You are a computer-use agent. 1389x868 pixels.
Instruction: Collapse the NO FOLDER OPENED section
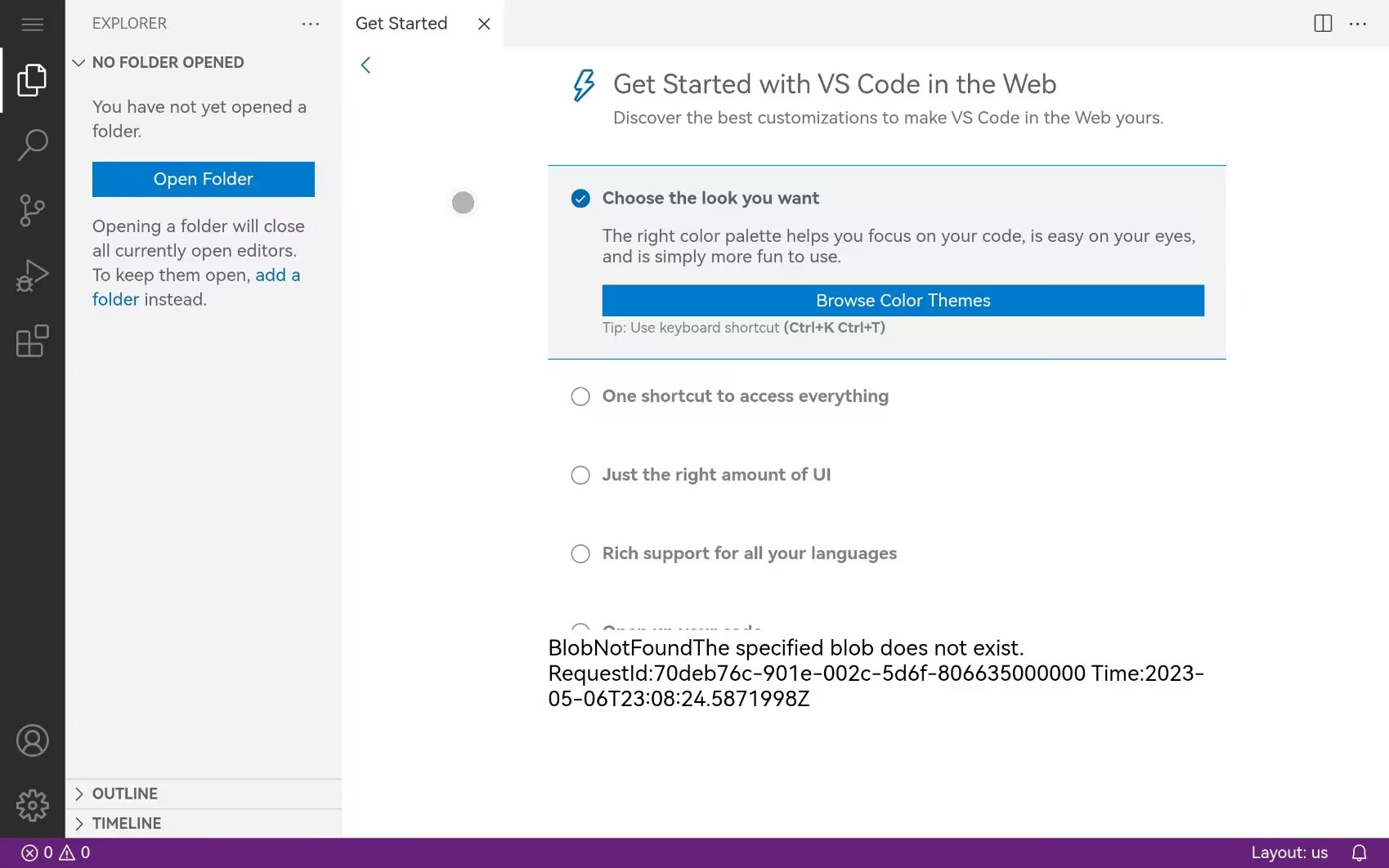204,63
